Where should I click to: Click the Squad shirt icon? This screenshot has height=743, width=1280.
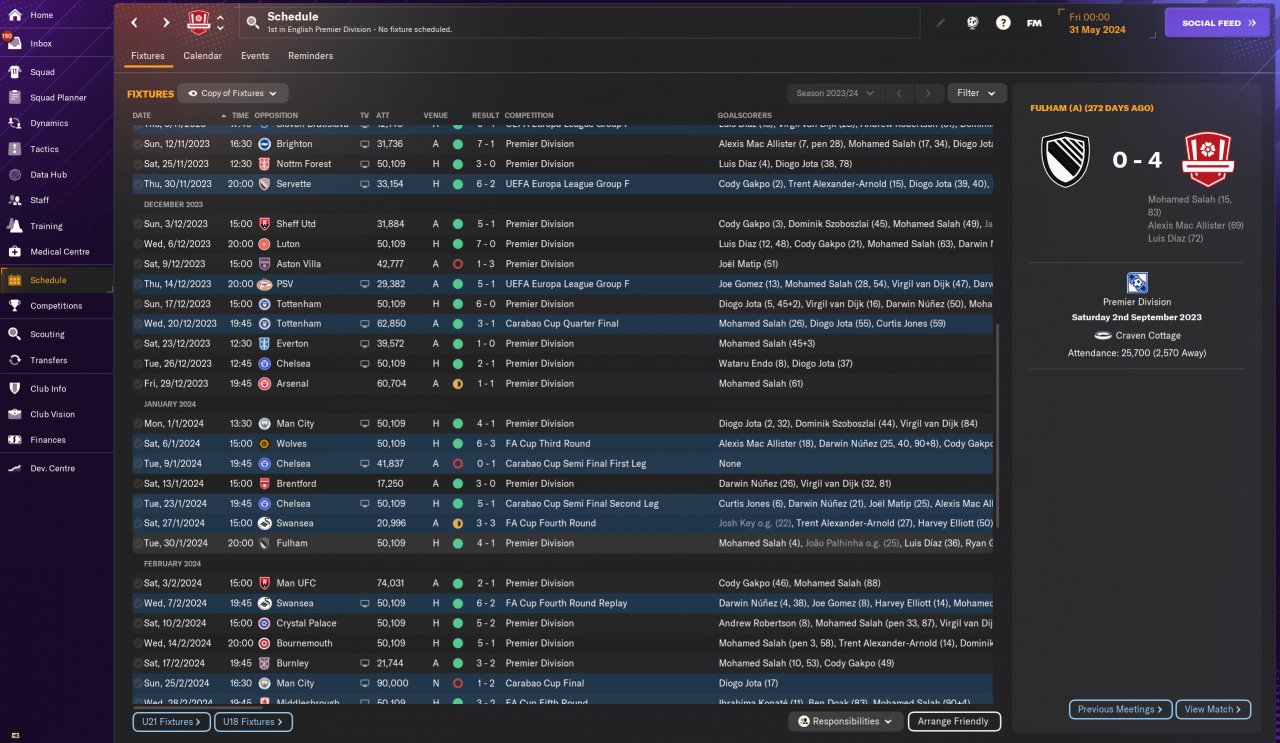pos(14,72)
